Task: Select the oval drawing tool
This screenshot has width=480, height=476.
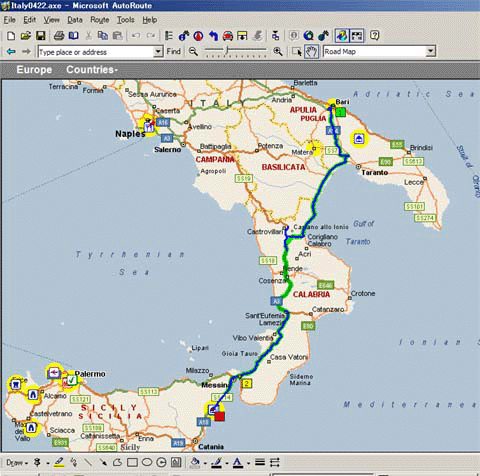Action: click(147, 462)
